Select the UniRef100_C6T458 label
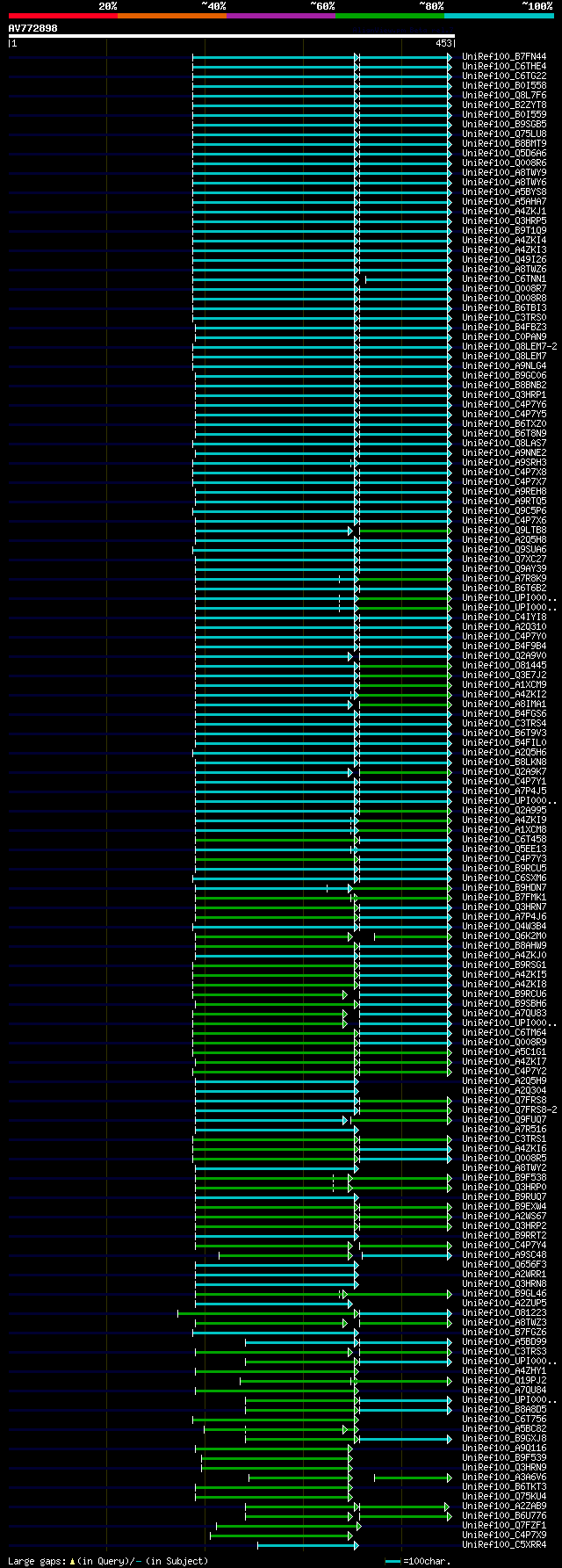The height and width of the screenshot is (1568, 562). coord(504,839)
